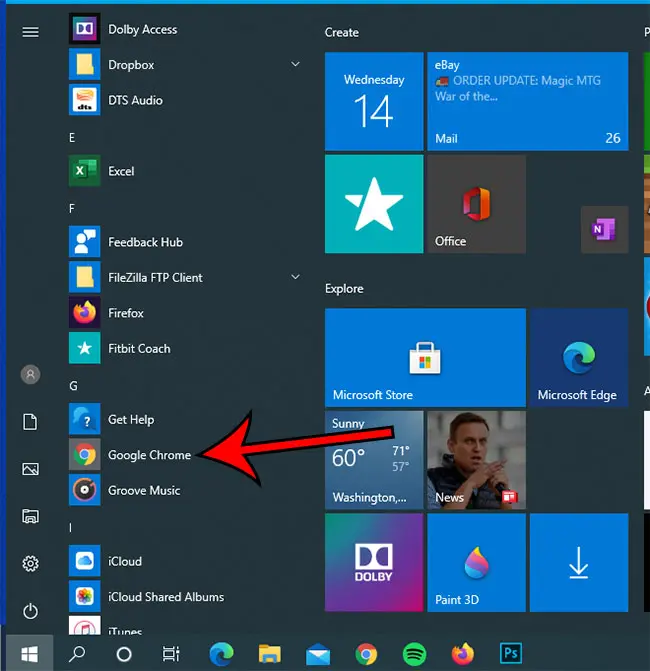Viewport: 650px width, 671px height.
Task: Expand the Dropbox folder chevron
Action: click(295, 65)
